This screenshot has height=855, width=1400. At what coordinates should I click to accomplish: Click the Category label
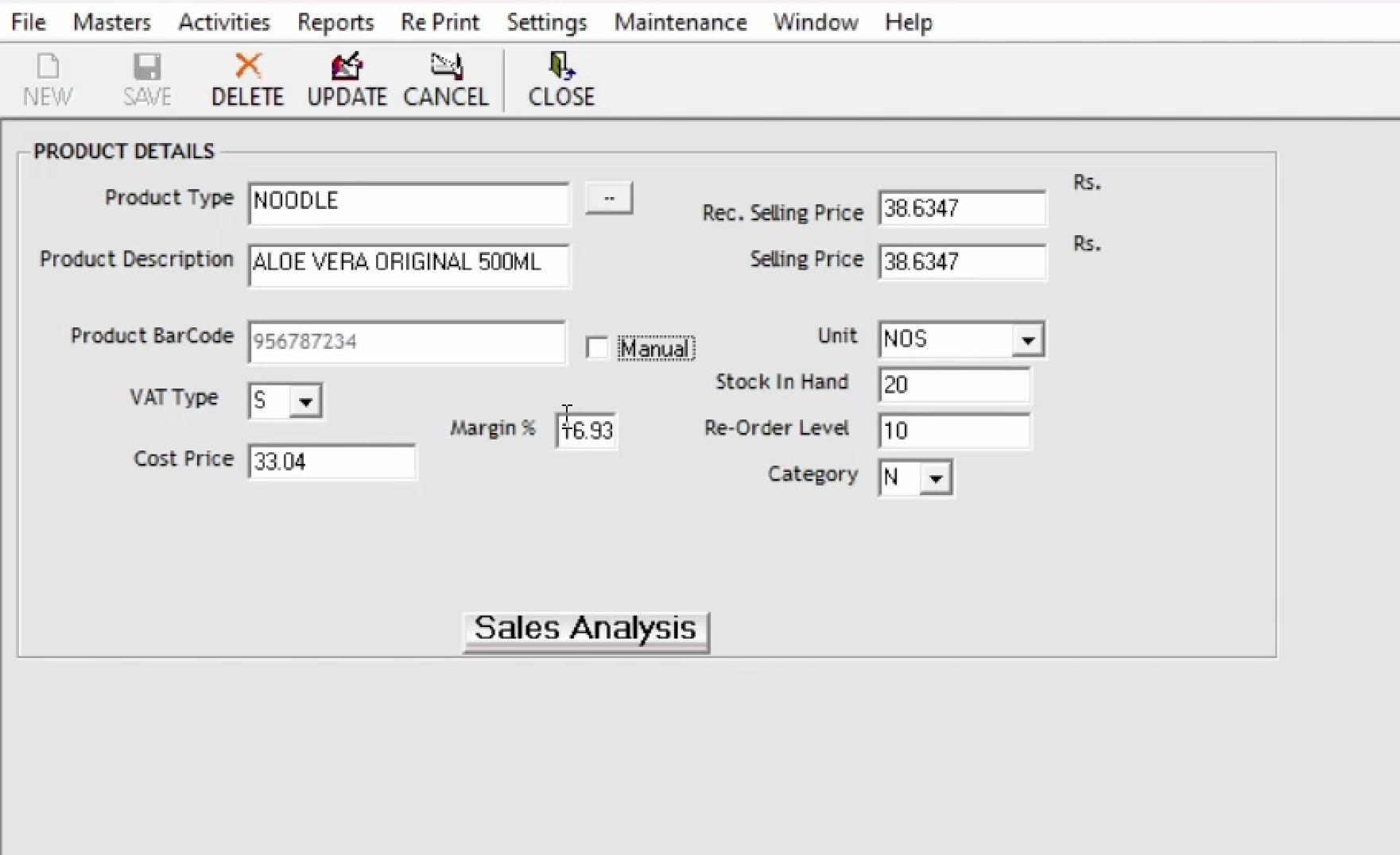(x=812, y=475)
